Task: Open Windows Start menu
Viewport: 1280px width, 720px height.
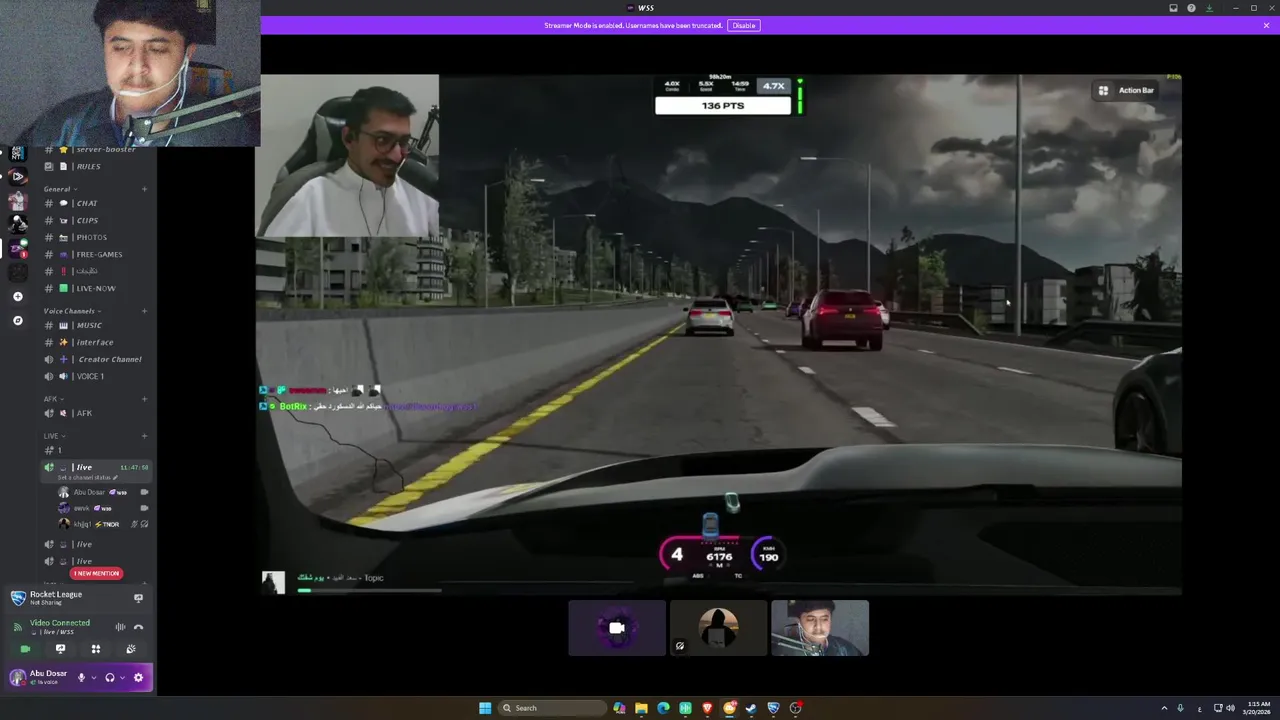Action: pyautogui.click(x=485, y=708)
